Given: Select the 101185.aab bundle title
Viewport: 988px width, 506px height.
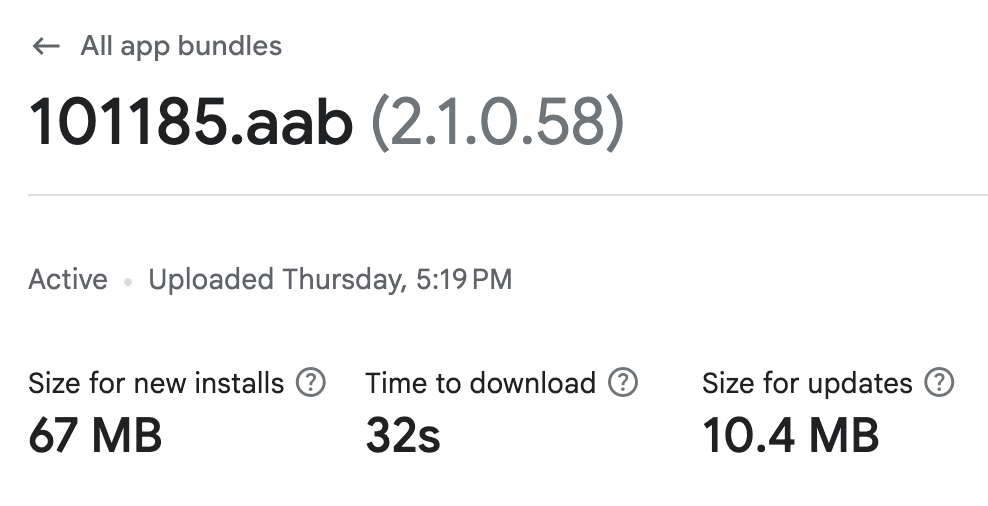Looking at the screenshot, I should point(190,124).
